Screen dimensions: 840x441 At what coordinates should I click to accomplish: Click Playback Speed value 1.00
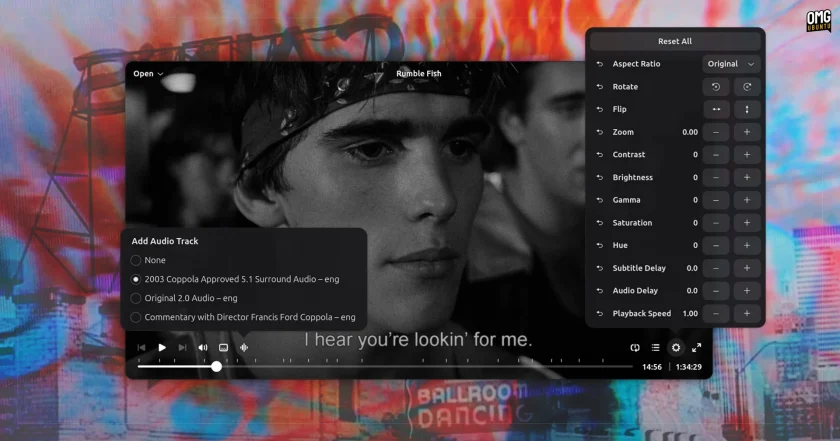click(x=690, y=313)
